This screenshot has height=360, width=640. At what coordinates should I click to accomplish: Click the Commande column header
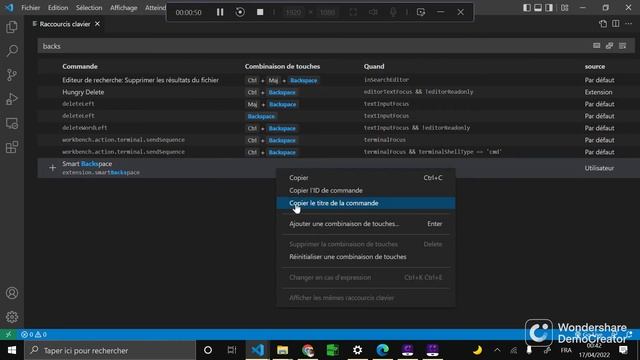point(80,67)
